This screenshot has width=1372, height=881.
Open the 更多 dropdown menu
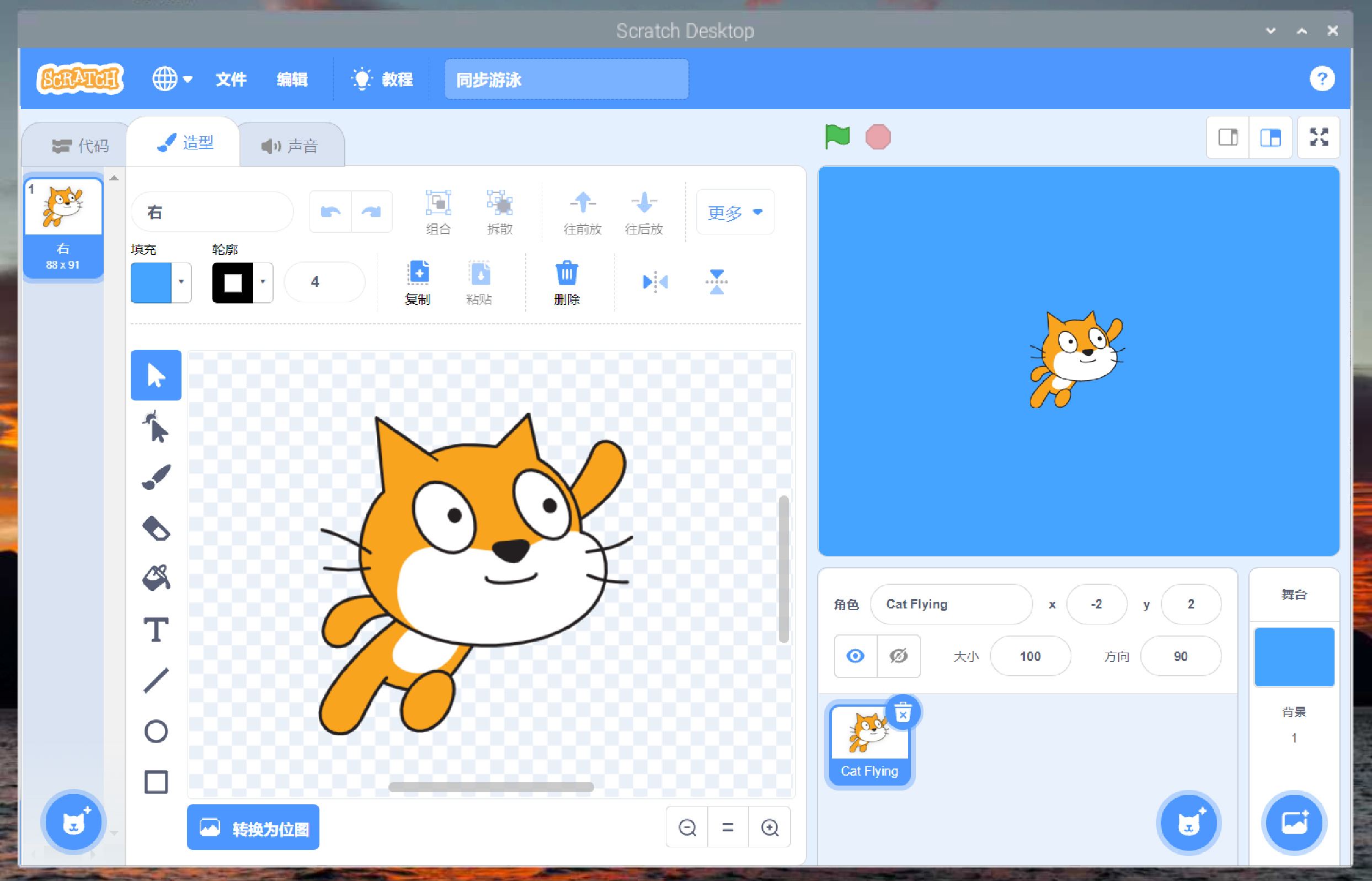click(x=735, y=212)
